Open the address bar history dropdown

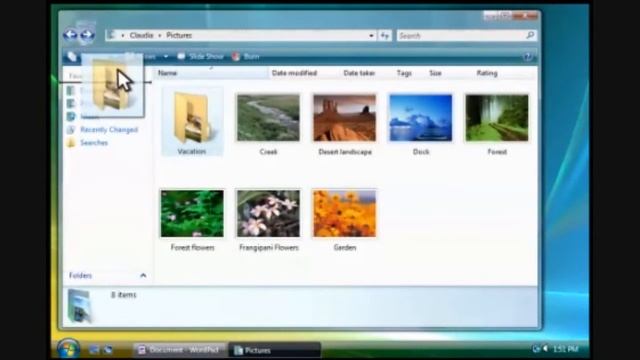pyautogui.click(x=371, y=36)
